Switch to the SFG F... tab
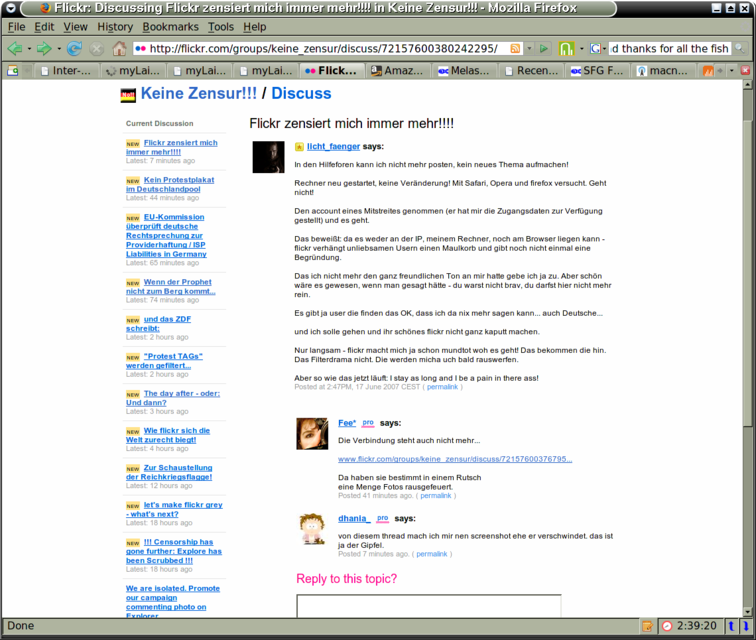This screenshot has height=640, width=756. tap(597, 71)
